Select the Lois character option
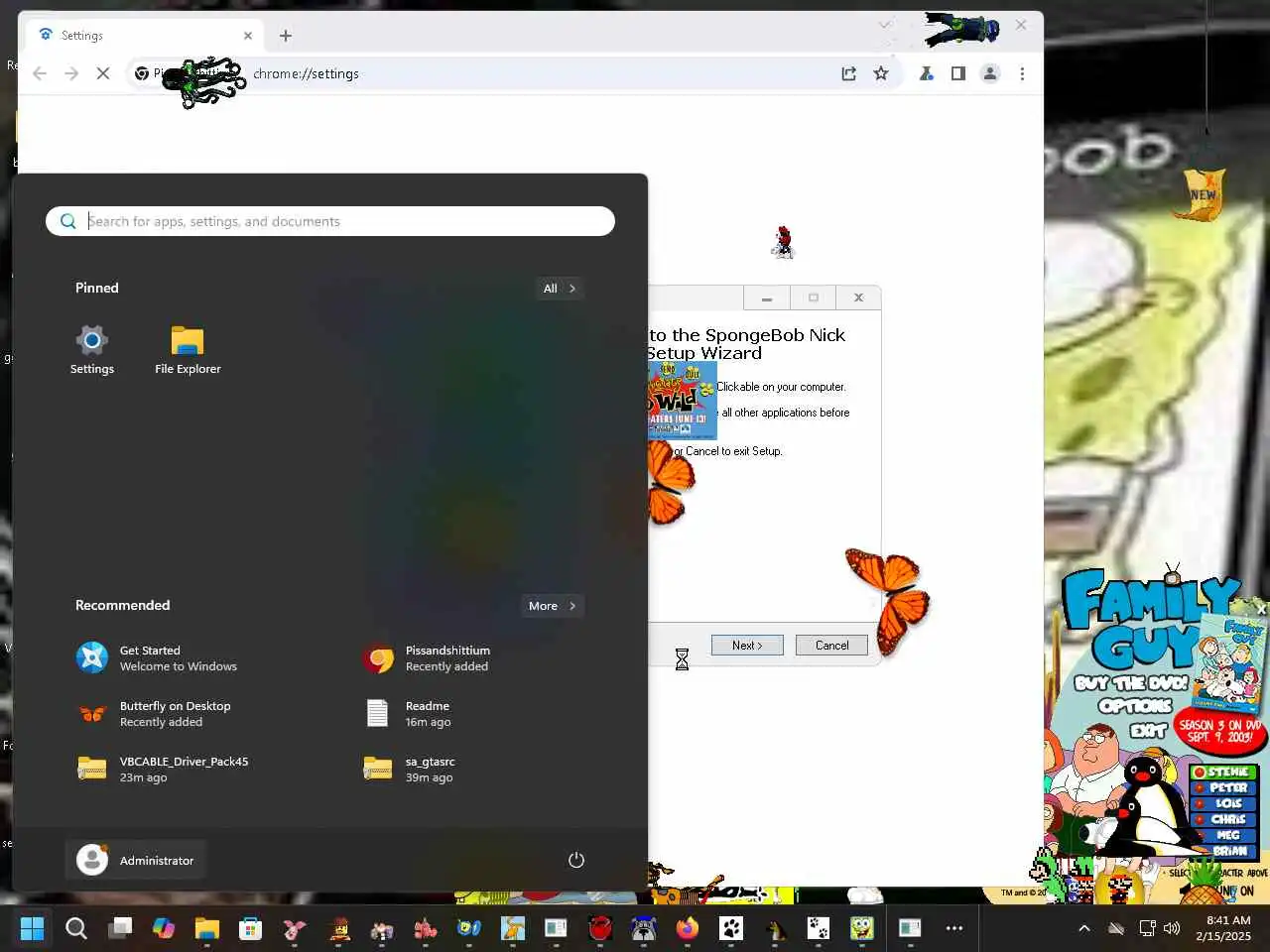The image size is (1270, 952). point(1224,804)
